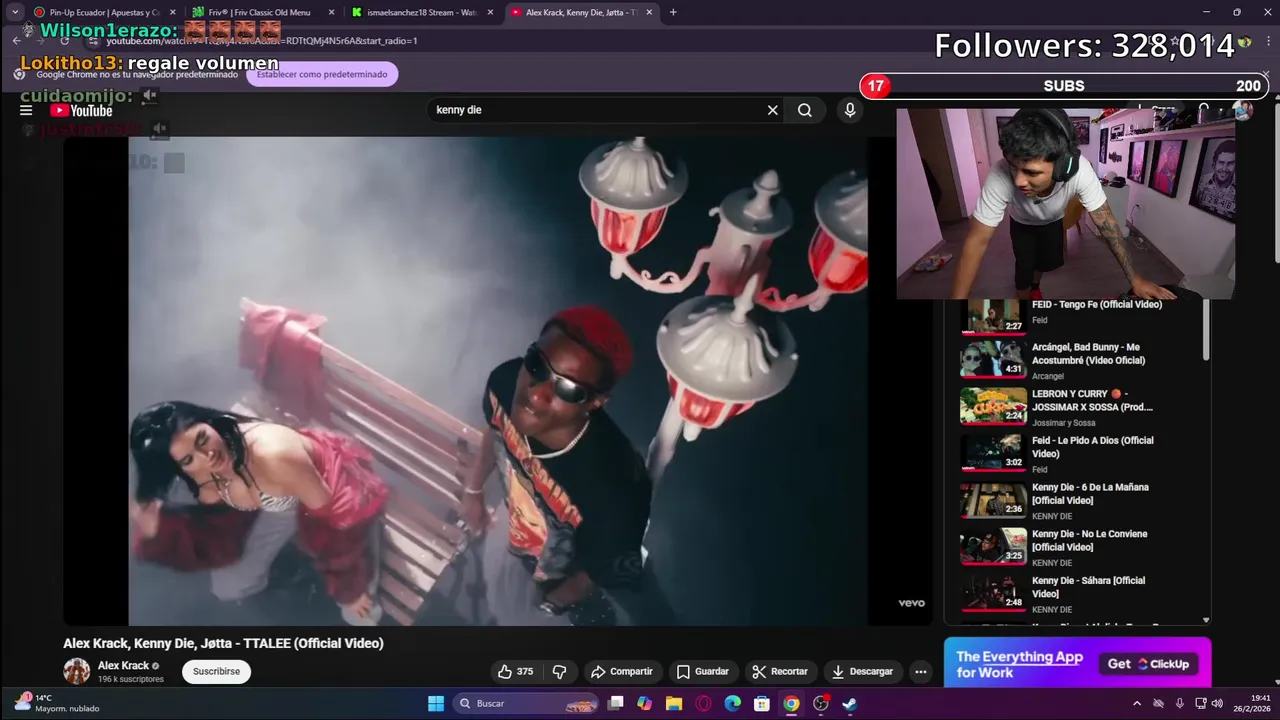1280x720 pixels.
Task: Download the video with Descargar
Action: tap(862, 672)
